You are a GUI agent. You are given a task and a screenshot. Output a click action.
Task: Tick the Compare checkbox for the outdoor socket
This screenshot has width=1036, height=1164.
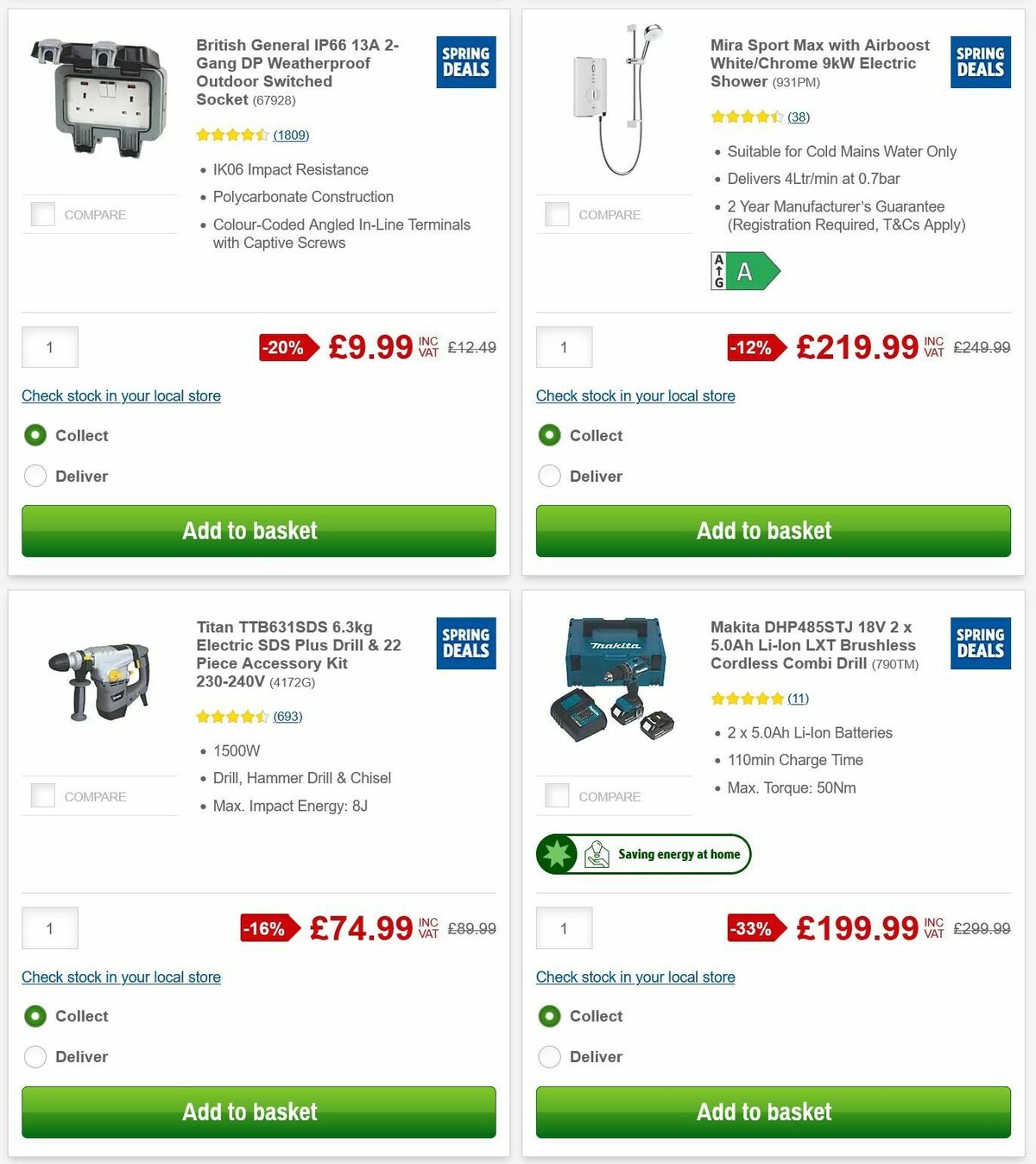click(x=42, y=214)
